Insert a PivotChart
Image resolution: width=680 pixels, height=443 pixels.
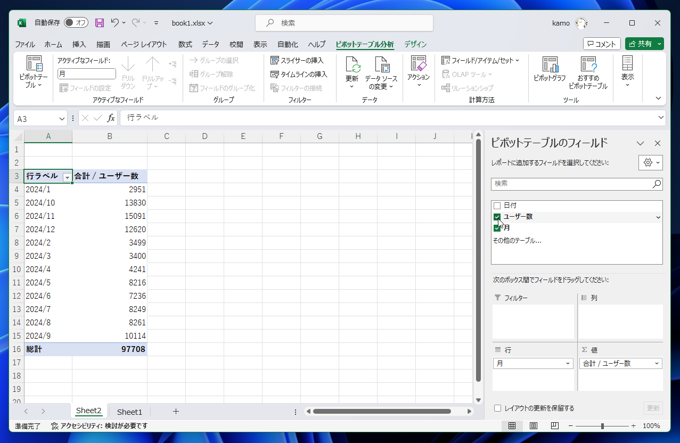(x=549, y=69)
